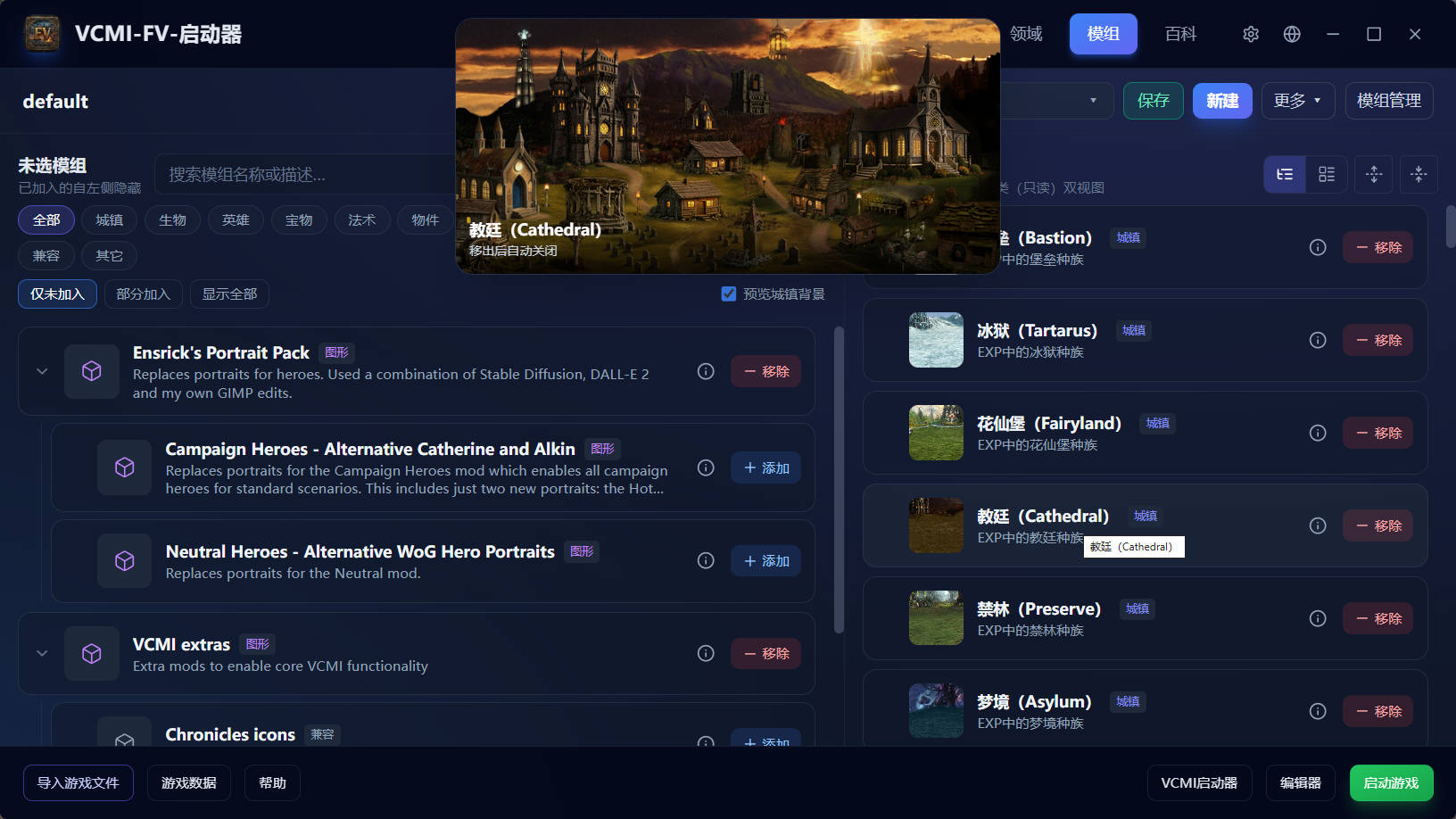Click the left mod list scrollbar
Screen dimensions: 1456x819
[839, 480]
